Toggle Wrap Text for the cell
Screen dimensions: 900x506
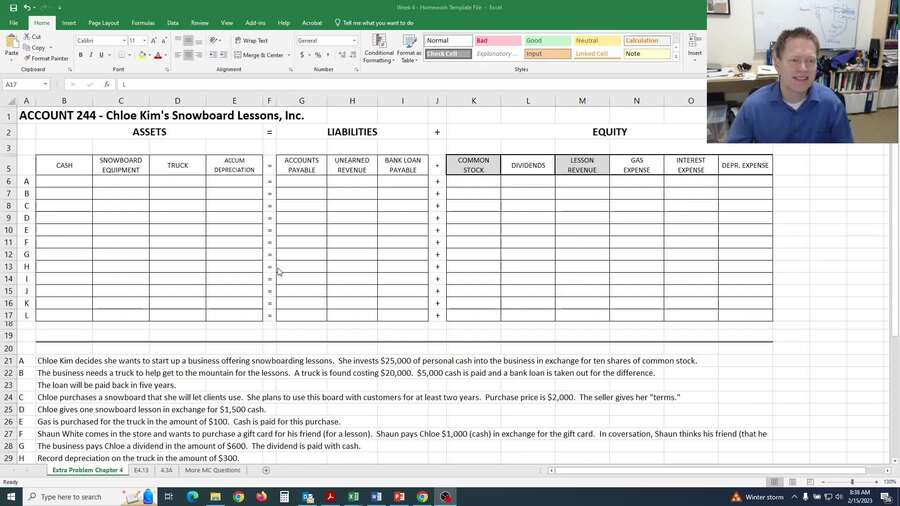tap(251, 41)
